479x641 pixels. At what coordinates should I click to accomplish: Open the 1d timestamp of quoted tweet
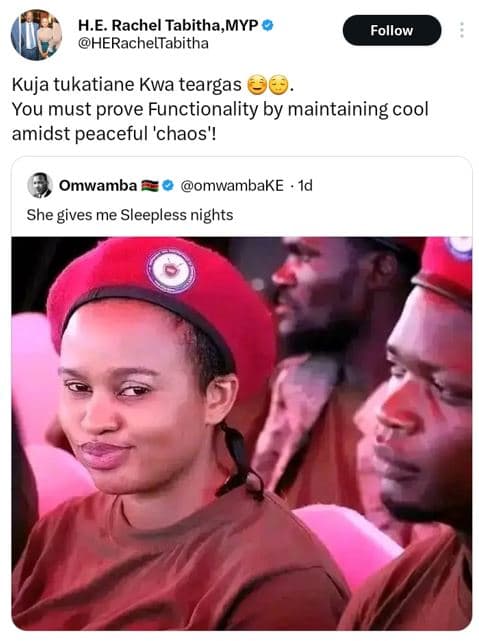tap(305, 186)
